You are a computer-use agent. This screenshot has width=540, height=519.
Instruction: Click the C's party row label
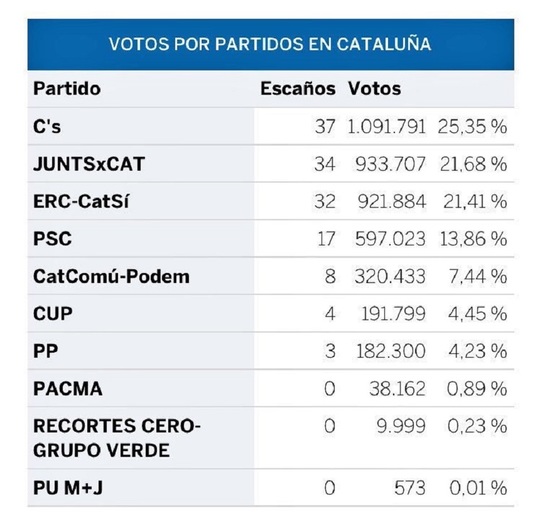tap(47, 126)
